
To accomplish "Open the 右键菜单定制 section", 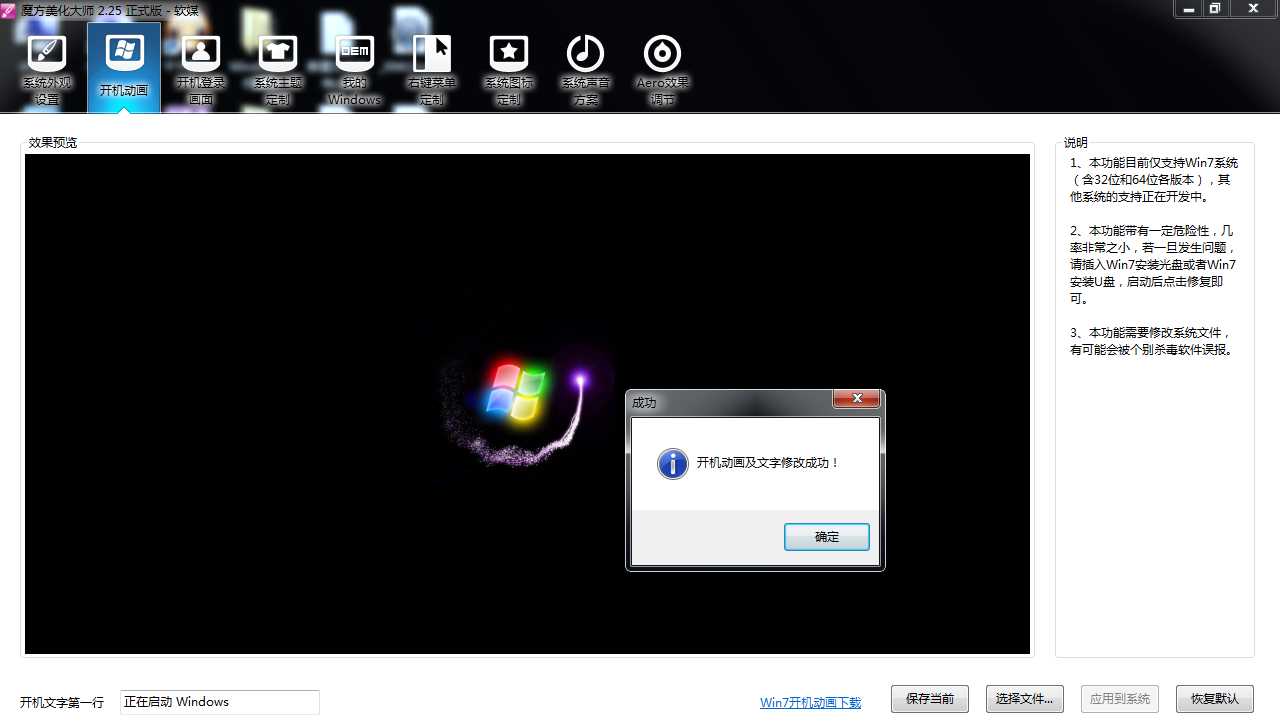I will (432, 68).
